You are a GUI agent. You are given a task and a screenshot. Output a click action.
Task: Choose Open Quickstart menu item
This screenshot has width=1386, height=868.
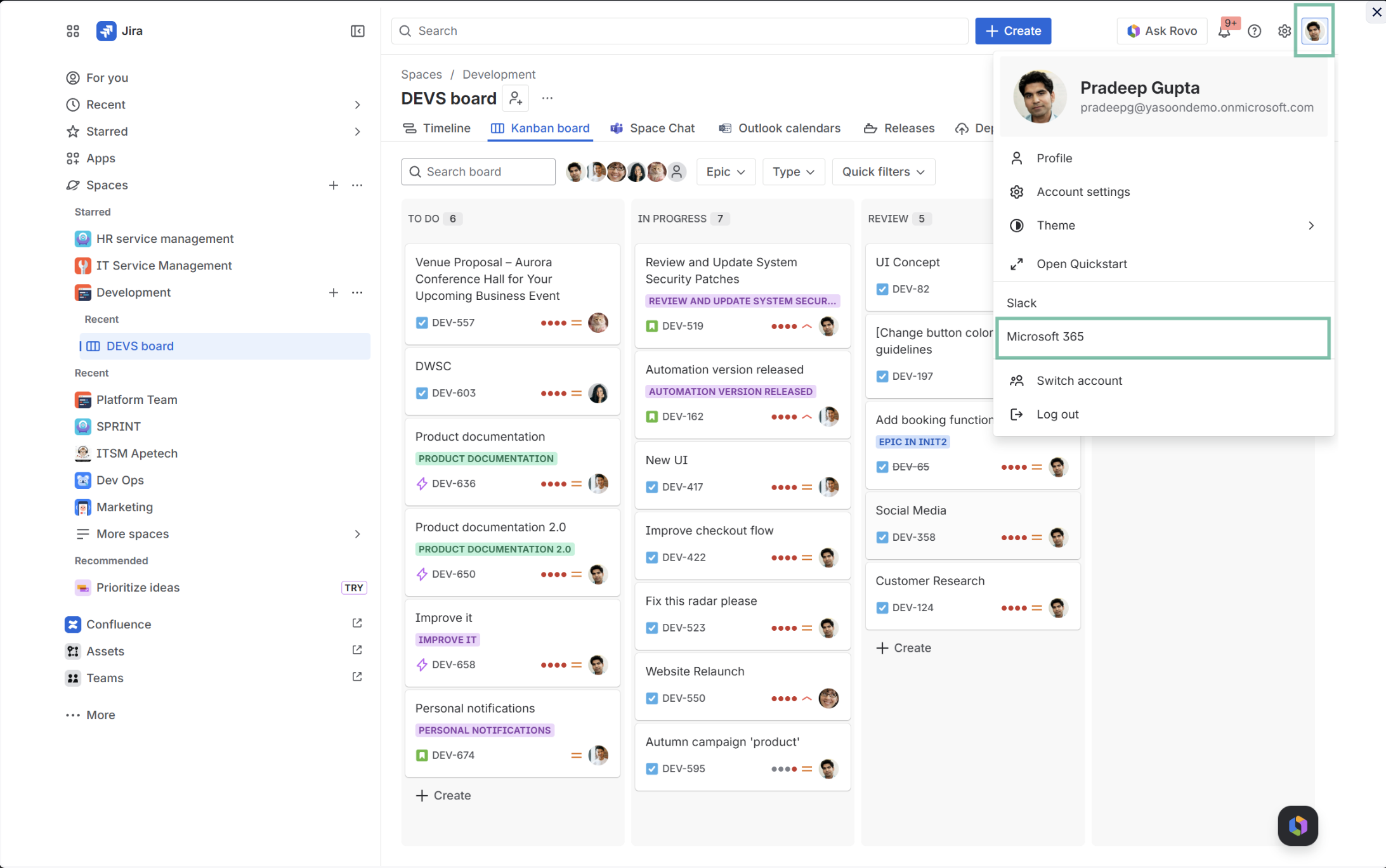pyautogui.click(x=1163, y=264)
